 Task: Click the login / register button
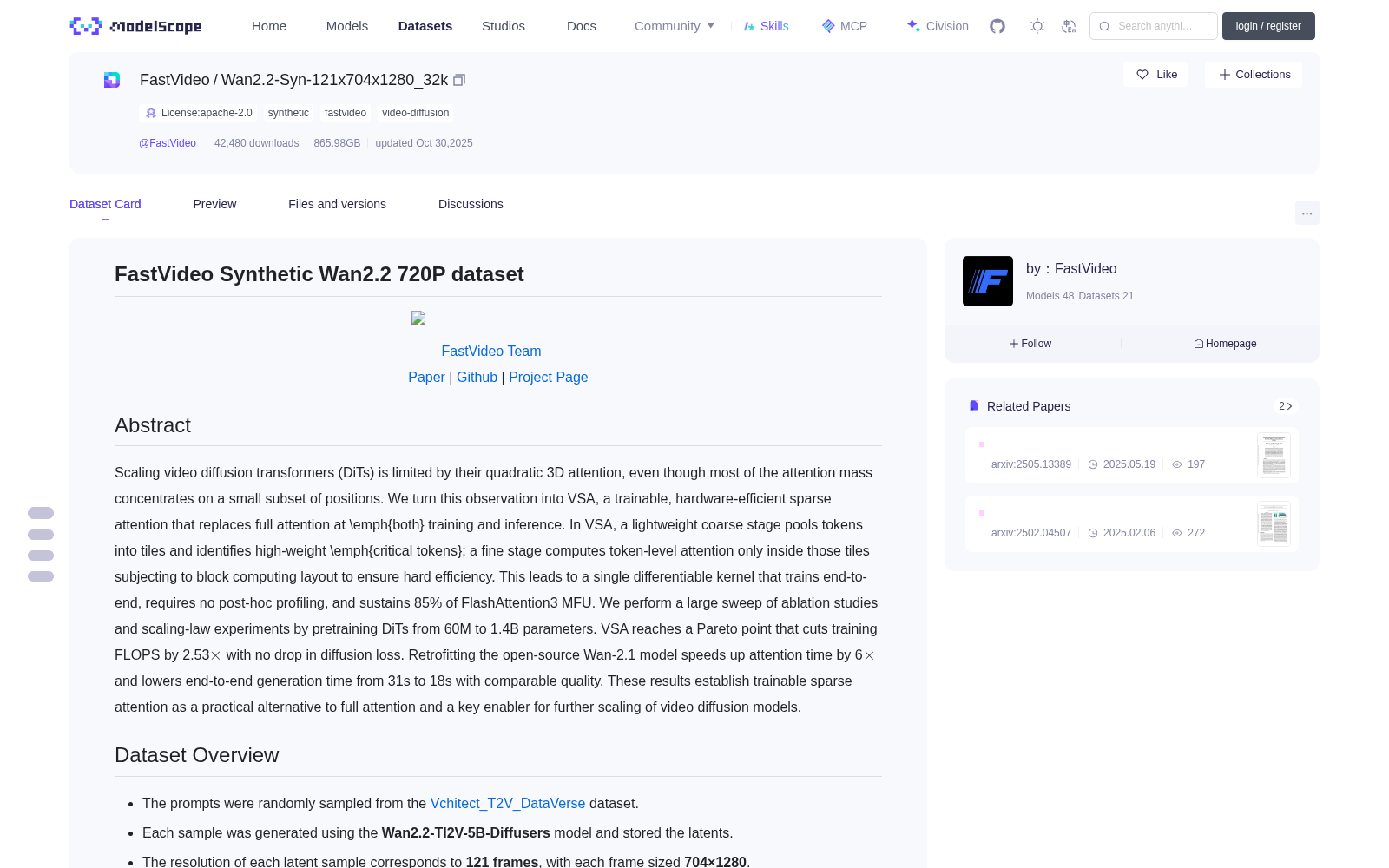pyautogui.click(x=1268, y=26)
